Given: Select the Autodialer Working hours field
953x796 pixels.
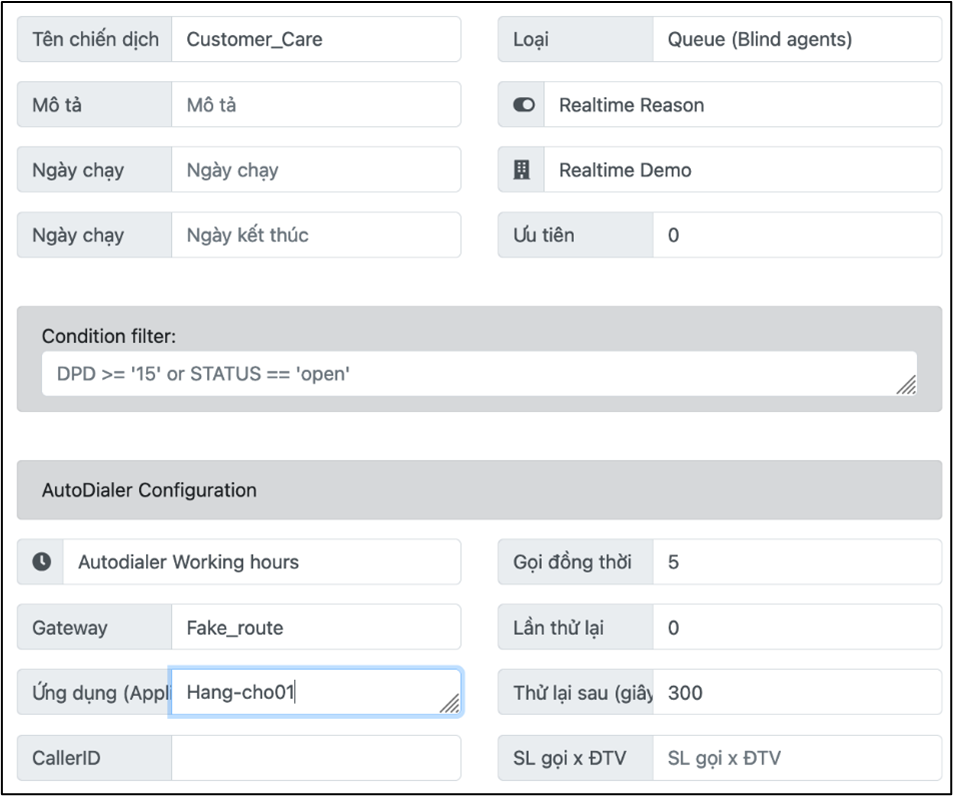Looking at the screenshot, I should point(261,562).
